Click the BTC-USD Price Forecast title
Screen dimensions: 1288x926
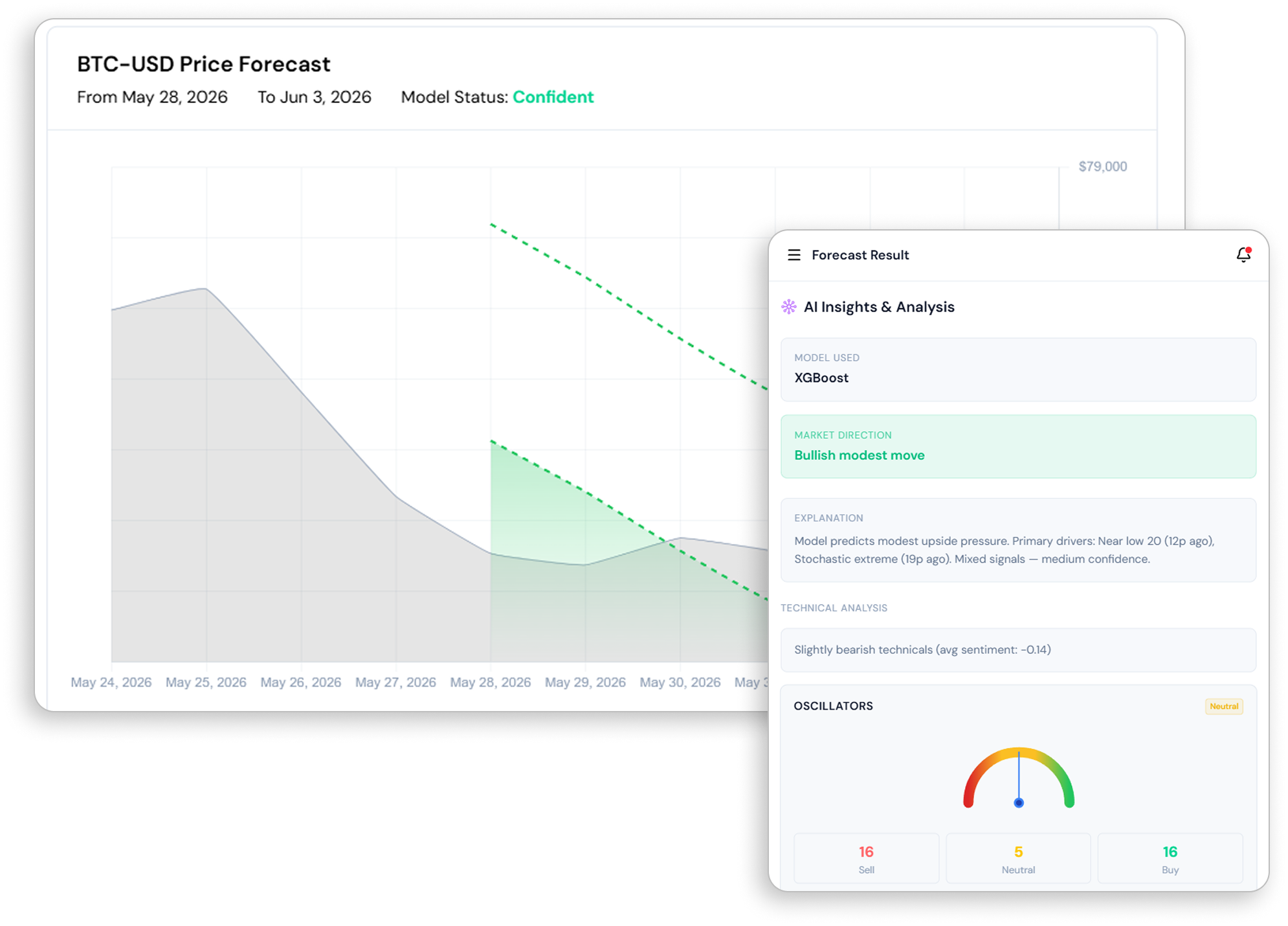[204, 64]
